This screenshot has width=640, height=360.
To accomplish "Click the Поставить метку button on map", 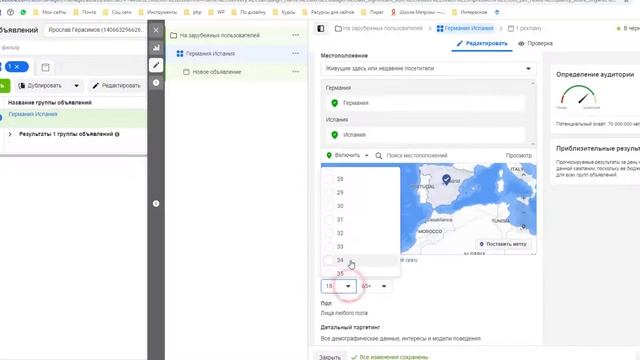I will click(503, 244).
